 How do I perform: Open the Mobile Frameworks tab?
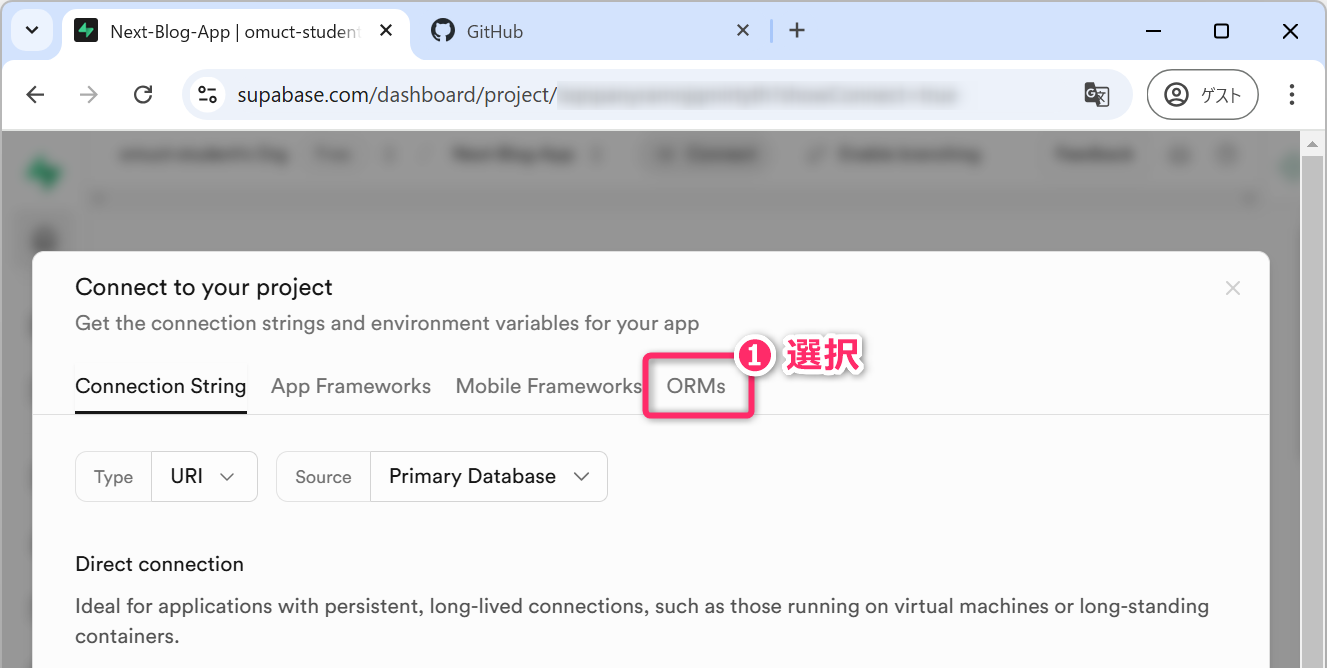click(x=548, y=387)
